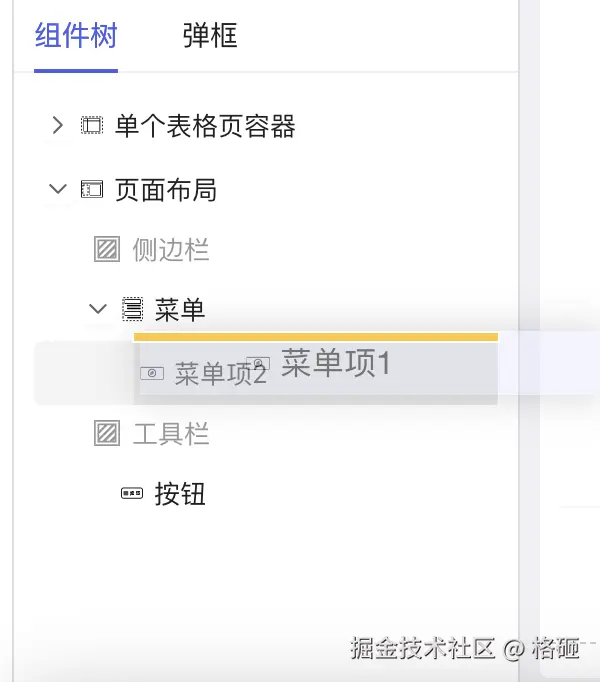Viewport: 600px width, 682px height.
Task: Click the dragged 菜单项1 icon
Action: pyautogui.click(x=258, y=363)
